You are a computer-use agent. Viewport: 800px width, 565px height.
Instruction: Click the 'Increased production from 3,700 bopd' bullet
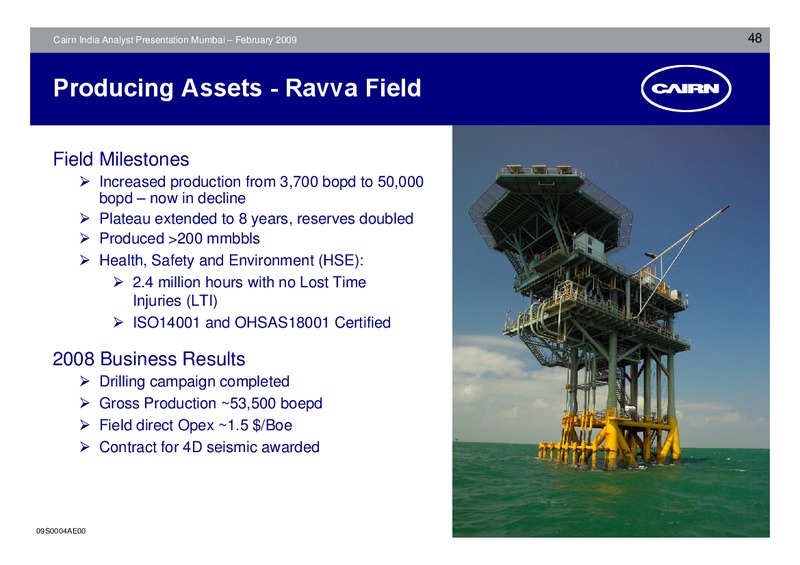pos(261,190)
